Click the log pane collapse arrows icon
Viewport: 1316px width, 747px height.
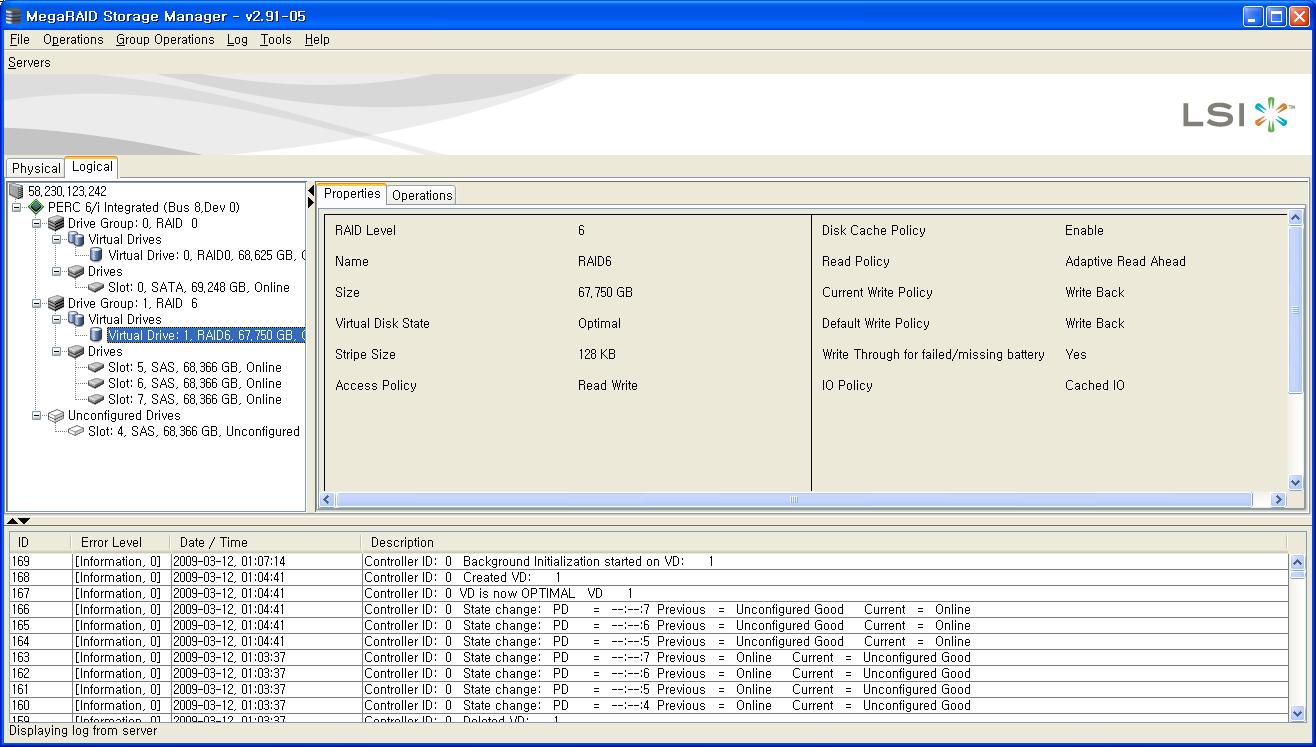(x=18, y=521)
